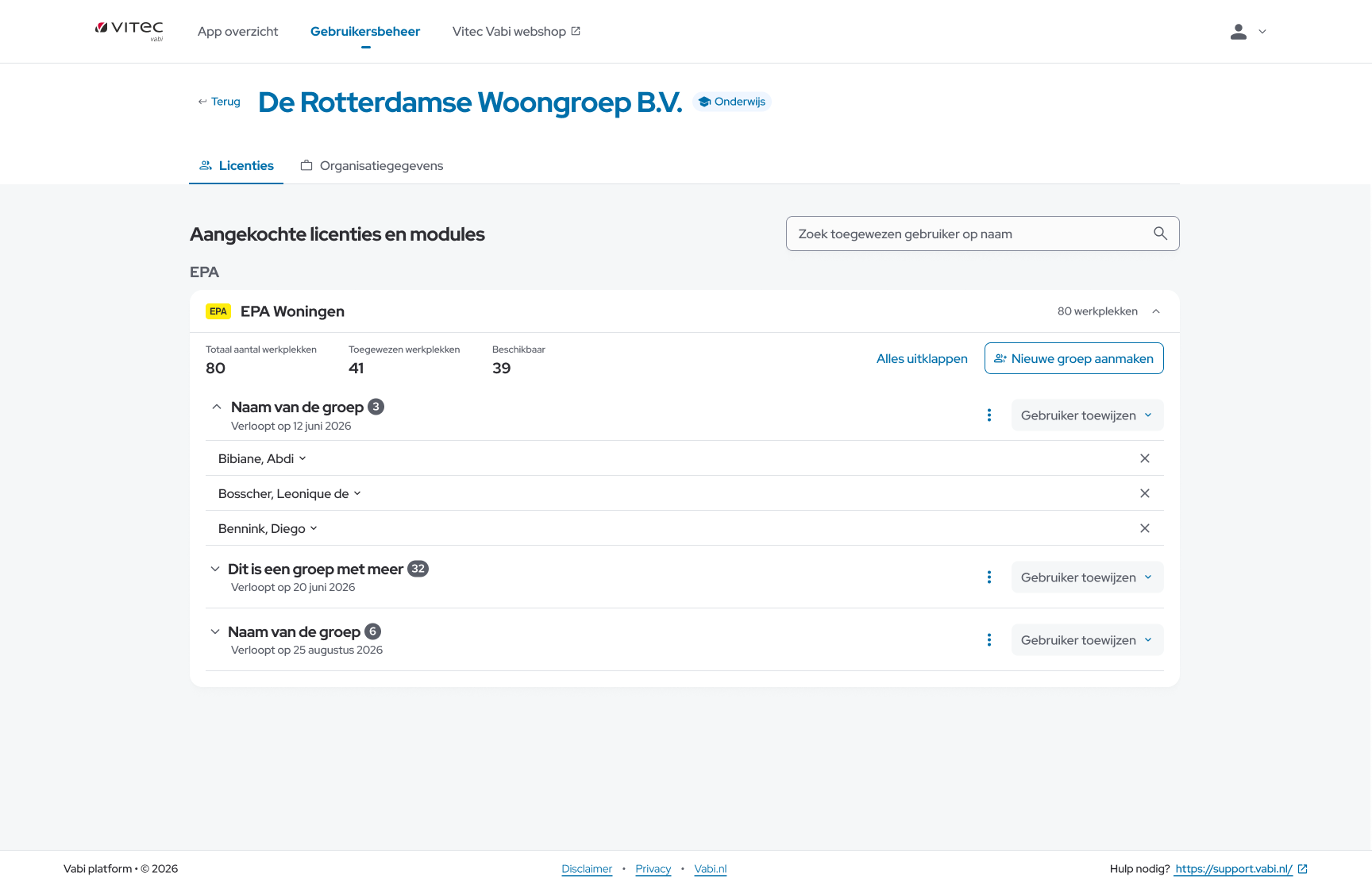Viewport: 1372px width, 888px height.
Task: Switch to the Organisatiegegevens tab
Action: (x=372, y=166)
